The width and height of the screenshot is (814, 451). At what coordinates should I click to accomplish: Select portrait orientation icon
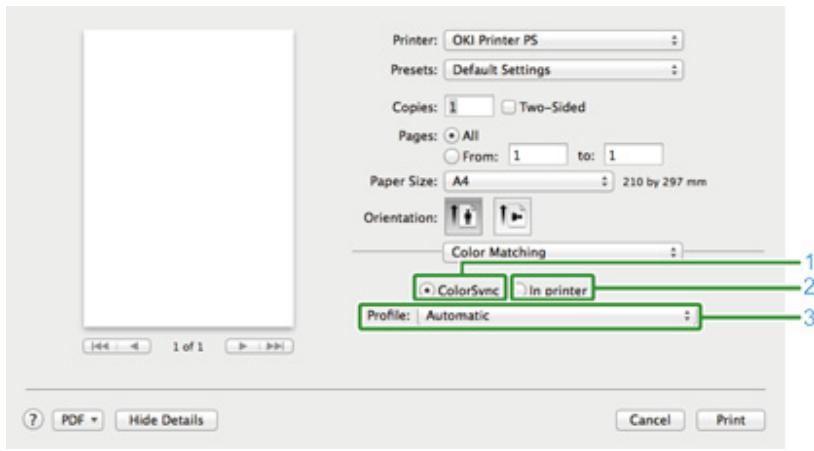point(464,217)
